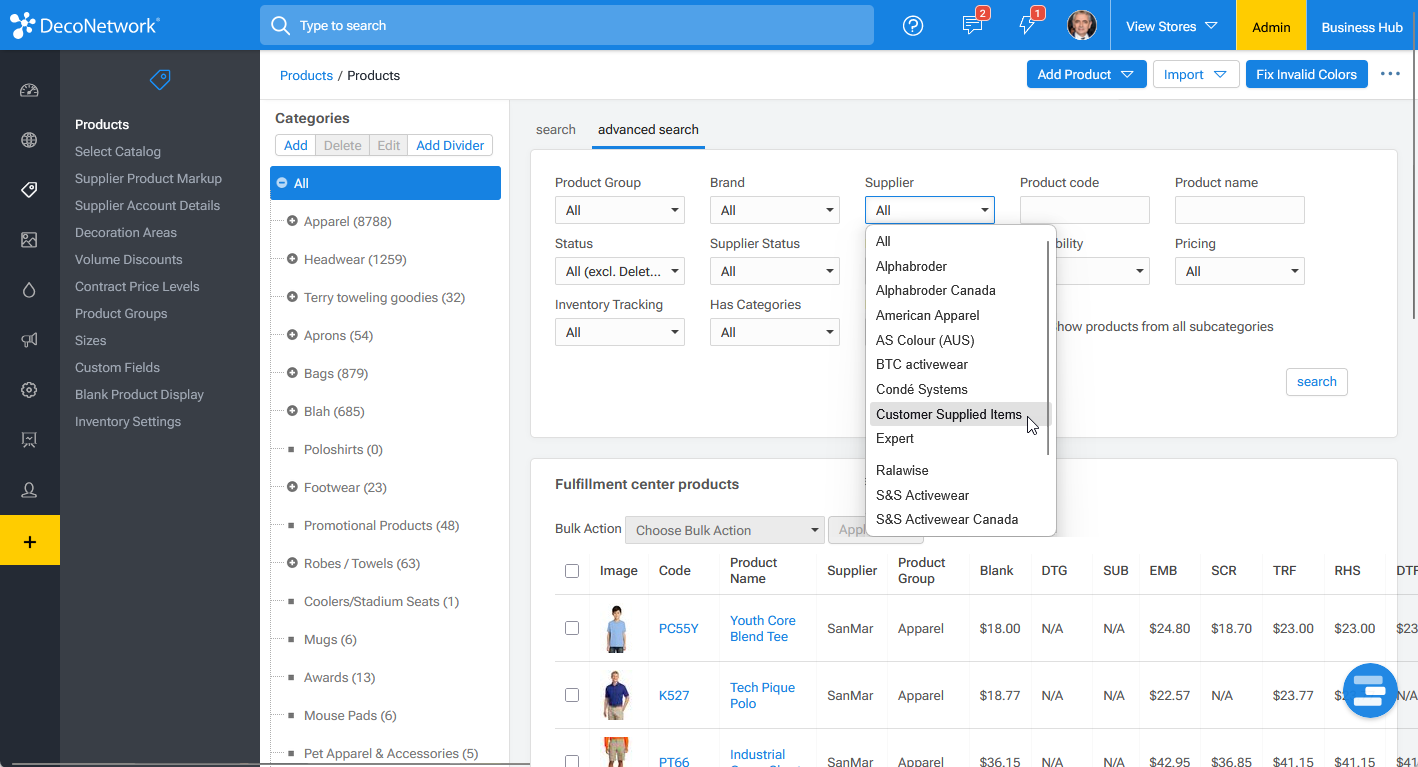
Task: Open the PC55Y product code link
Action: click(x=678, y=629)
